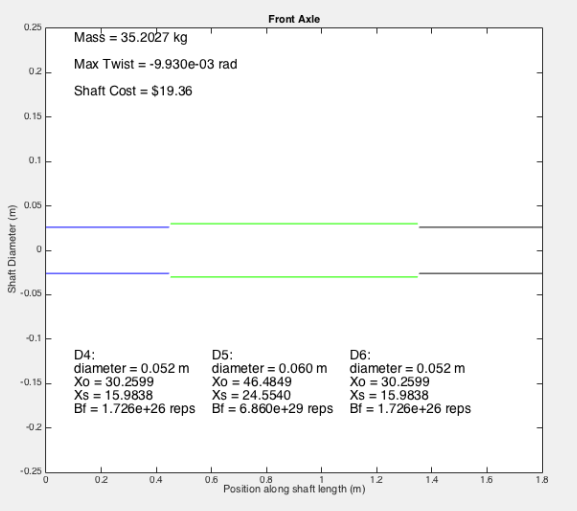Screen dimensions: 577x511
Task: Select the Shaft Diameter (m) y-axis label
Action: [x=12, y=249]
